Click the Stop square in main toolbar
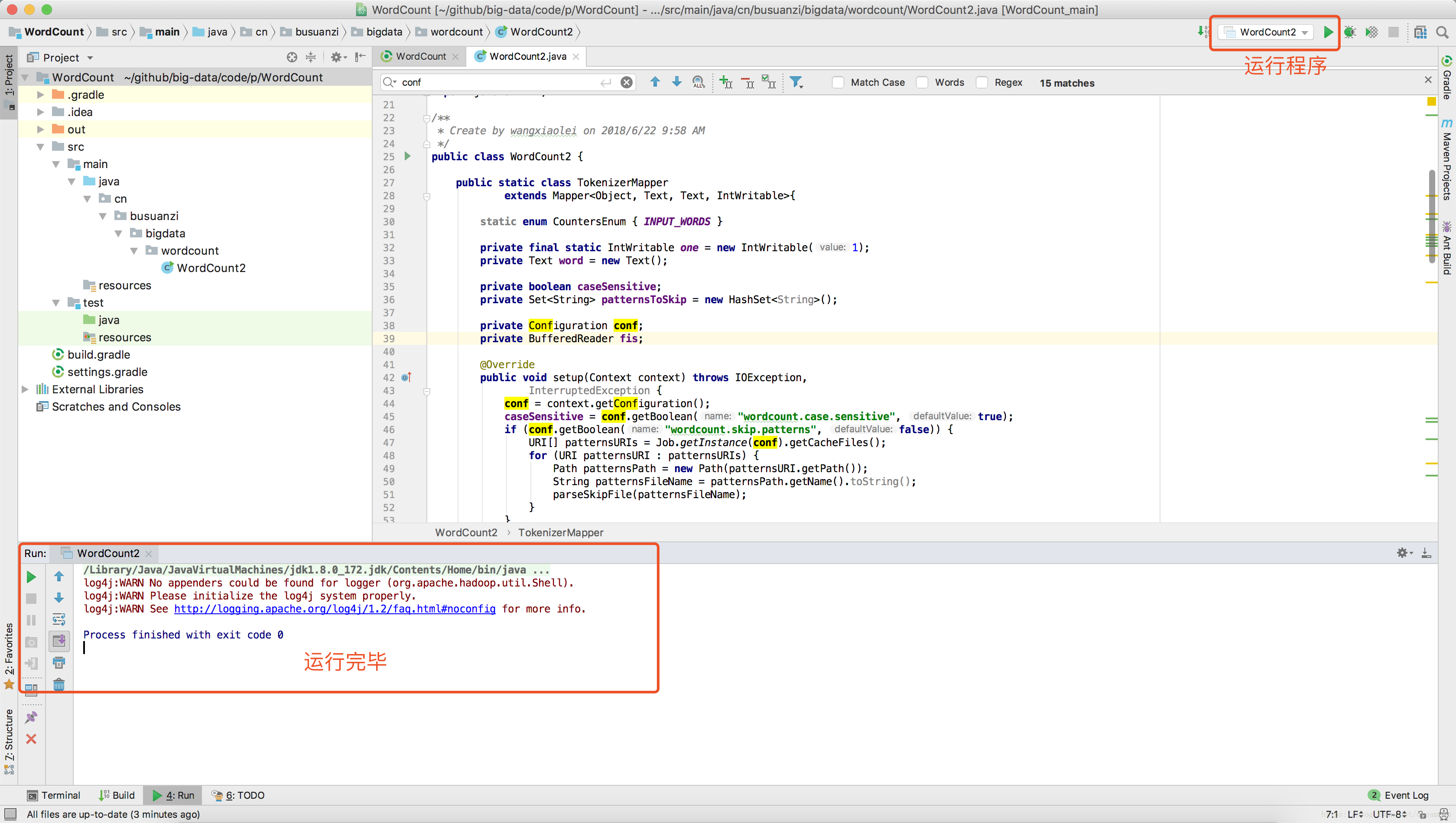This screenshot has width=1456, height=823. [x=1393, y=32]
